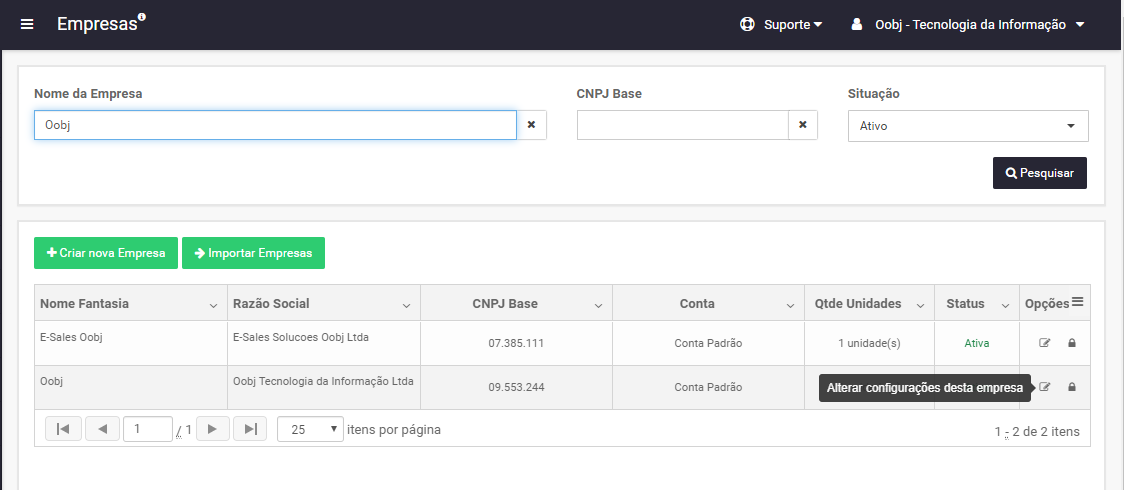
Task: Go to the previous page of results
Action: 103,429
